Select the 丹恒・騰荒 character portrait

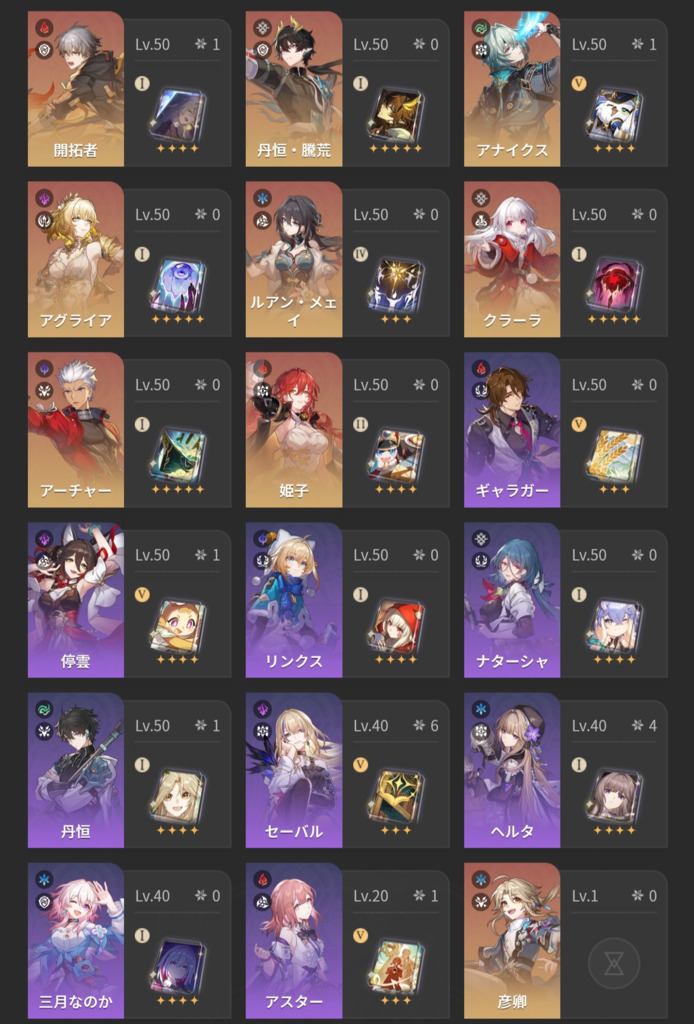[x=294, y=89]
